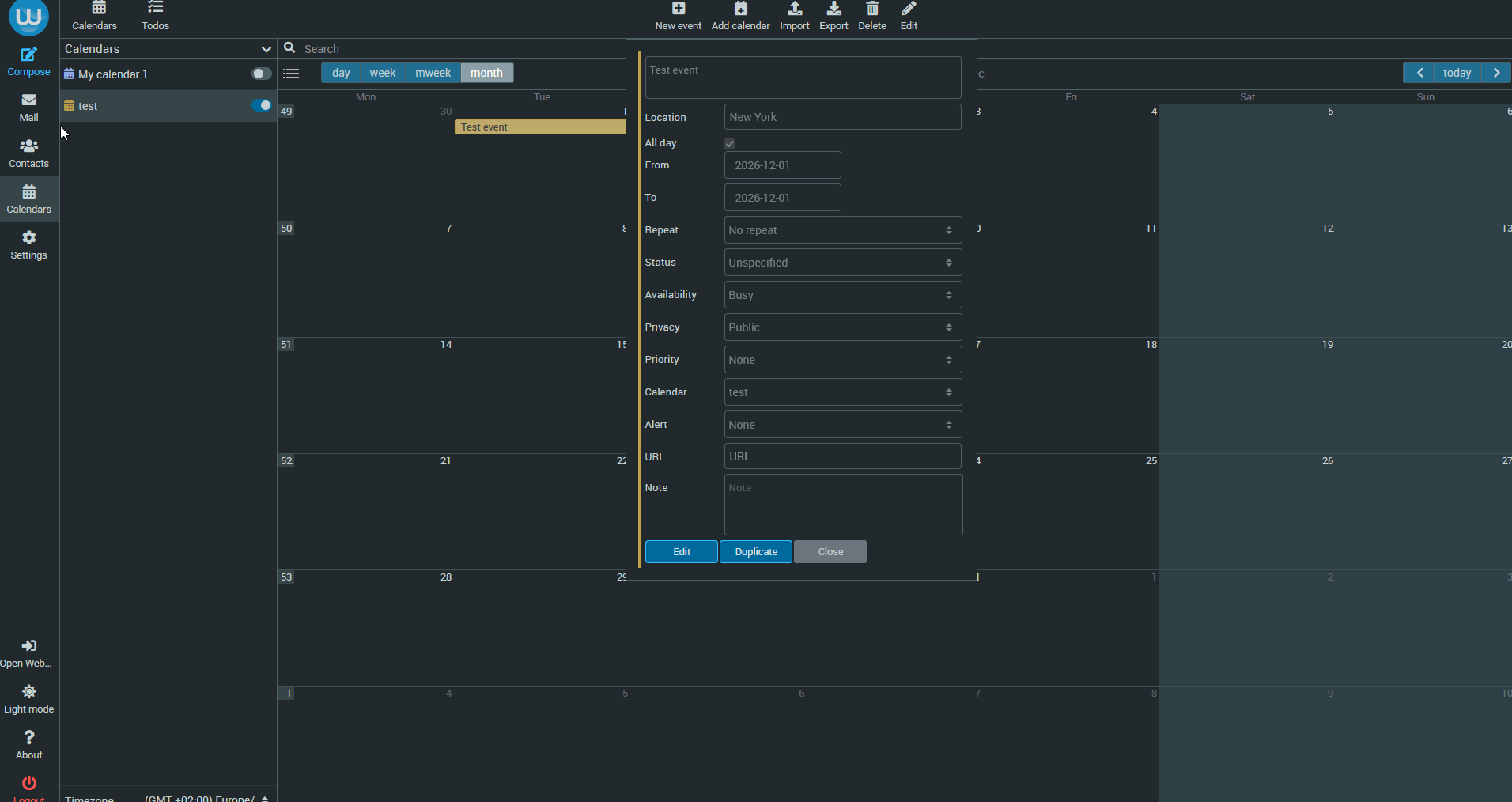Click the Duplicate button
This screenshot has width=1512, height=802.
pos(756,552)
